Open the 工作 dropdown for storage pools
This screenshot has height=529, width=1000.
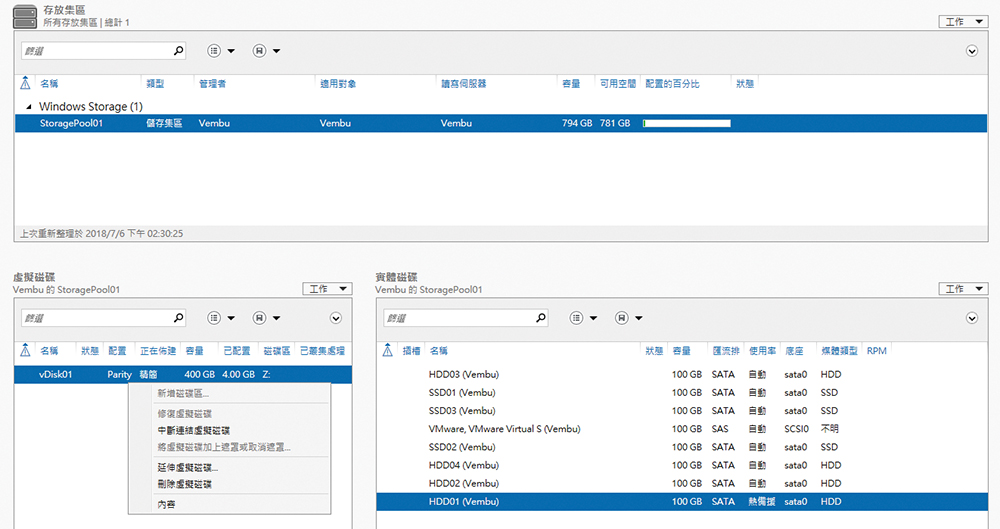(963, 22)
